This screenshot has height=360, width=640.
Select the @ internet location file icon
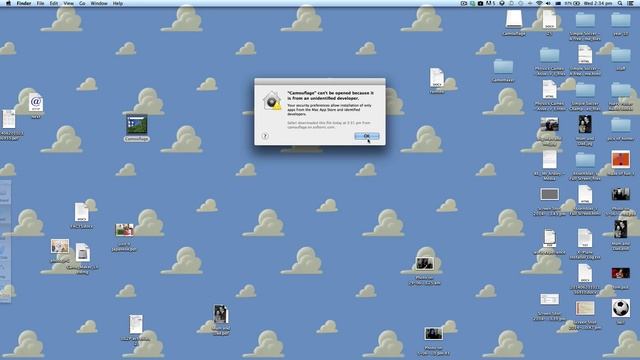(36, 102)
